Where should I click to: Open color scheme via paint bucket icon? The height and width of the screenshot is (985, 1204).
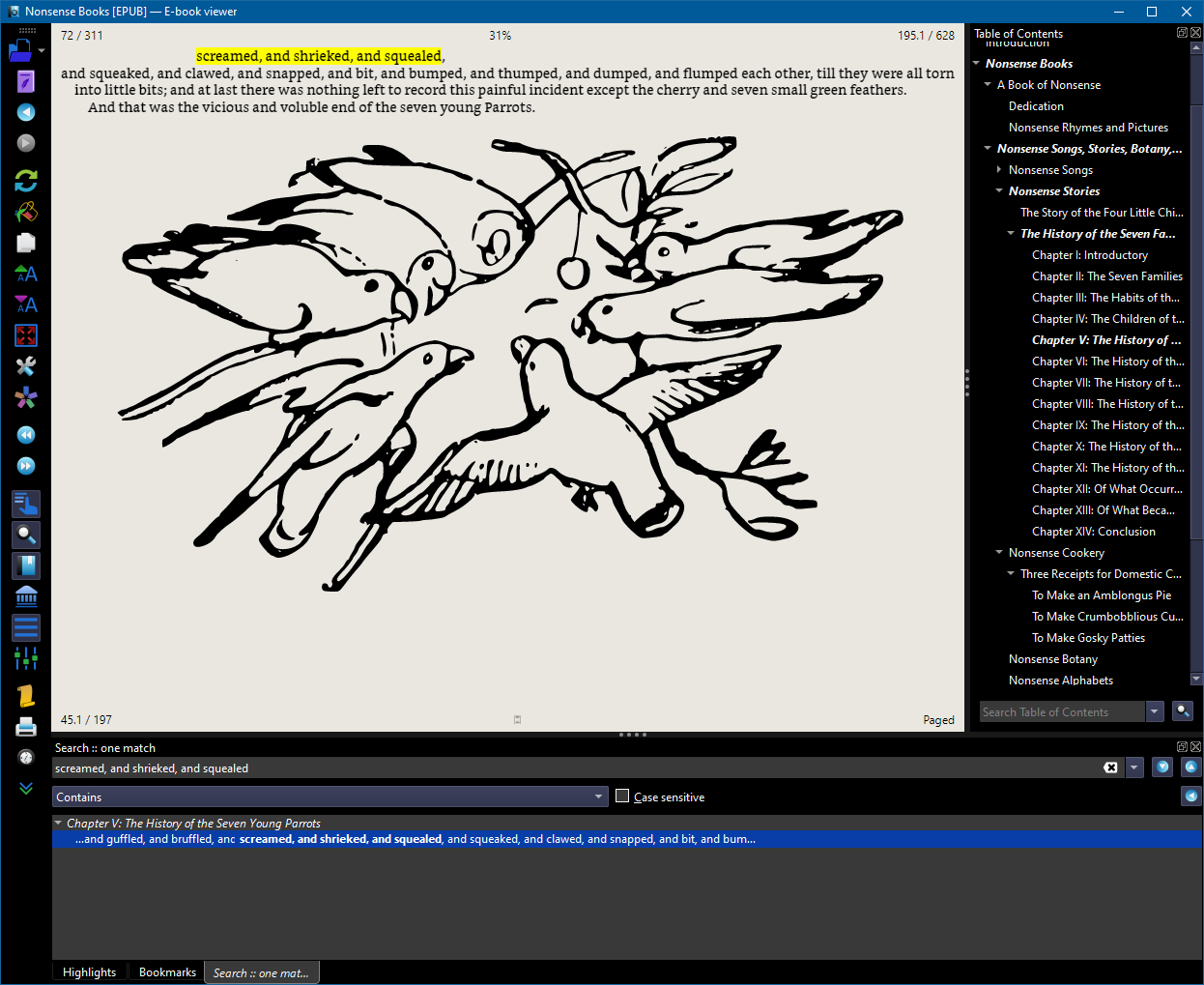[x=26, y=212]
